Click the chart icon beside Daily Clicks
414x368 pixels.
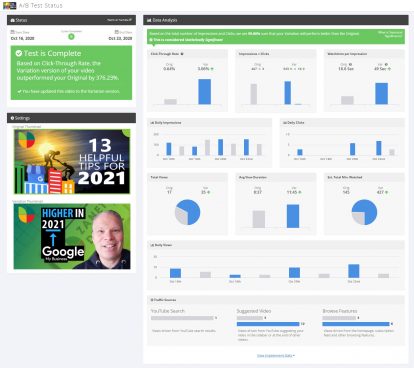point(284,123)
